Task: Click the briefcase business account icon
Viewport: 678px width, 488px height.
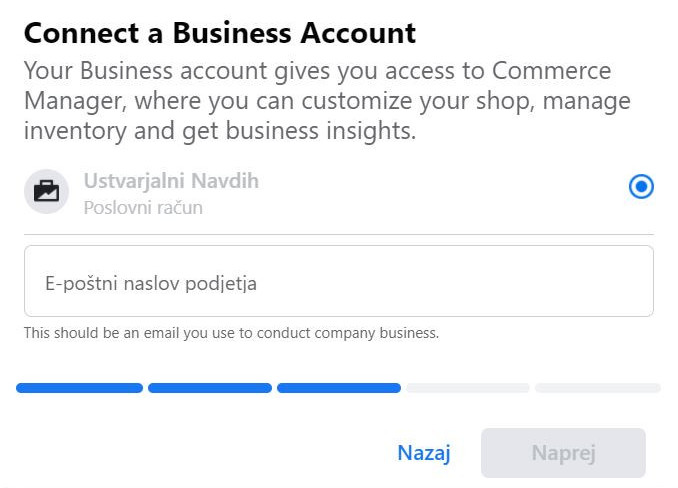Action: click(x=46, y=191)
